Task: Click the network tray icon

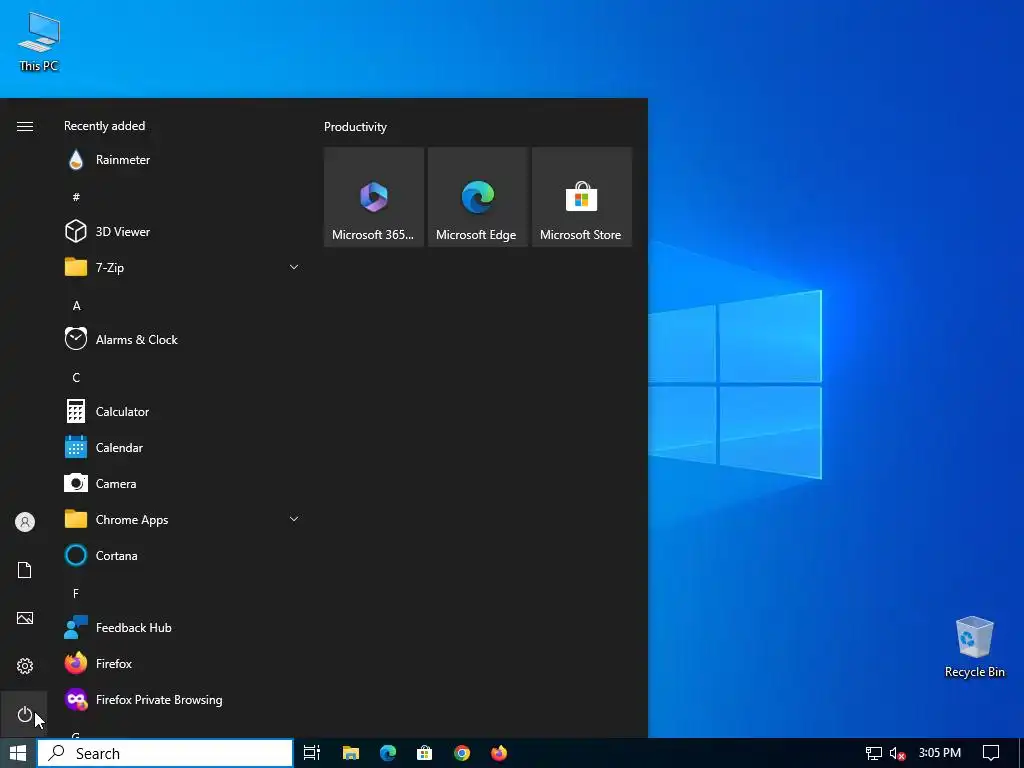Action: coord(874,754)
